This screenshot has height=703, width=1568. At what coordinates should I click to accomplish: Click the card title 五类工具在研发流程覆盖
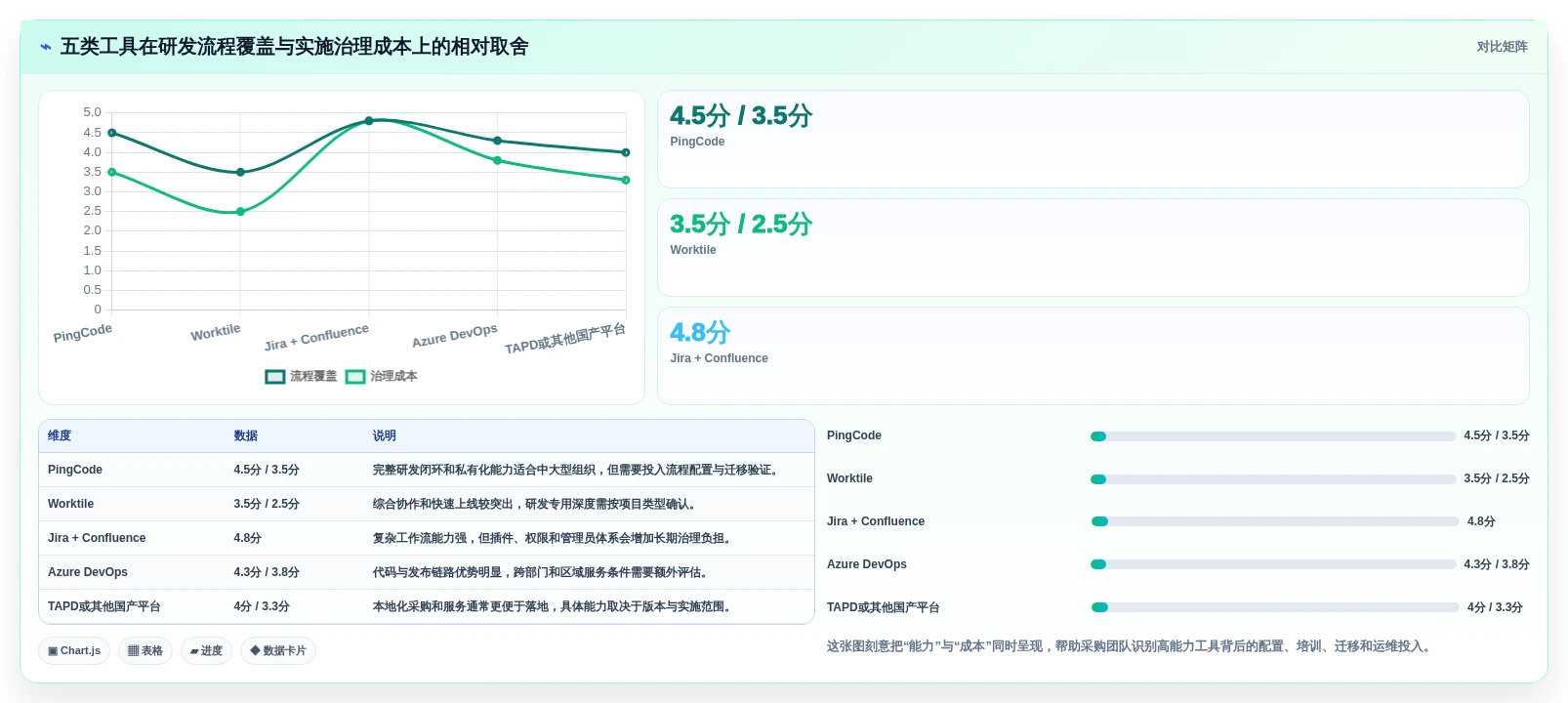295,47
